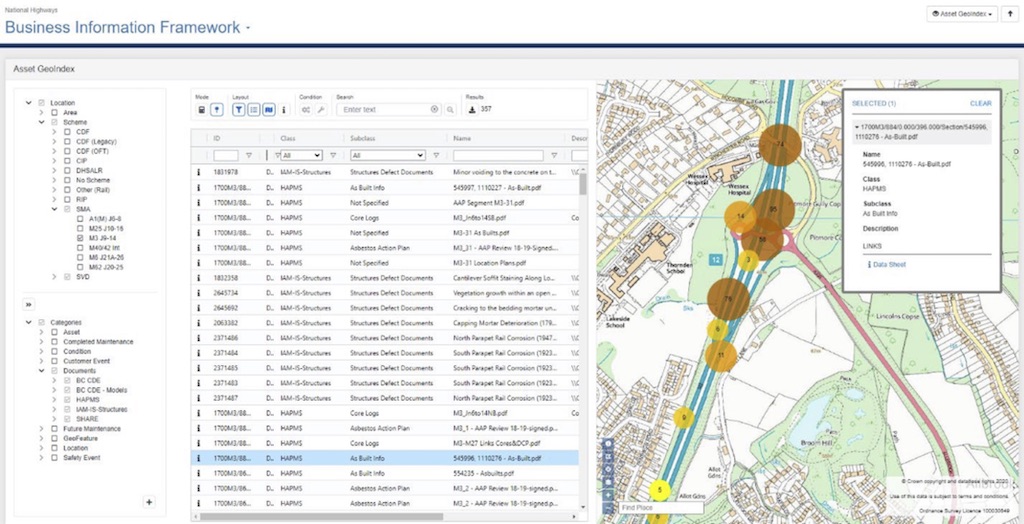Collapse the Documents tree node
The image size is (1024, 524).
pyautogui.click(x=42, y=370)
